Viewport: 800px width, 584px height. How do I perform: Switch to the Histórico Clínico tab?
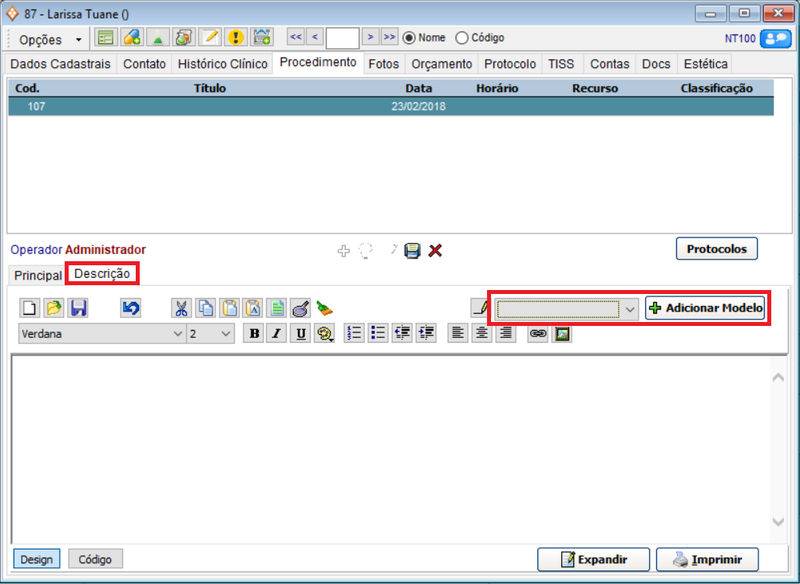pos(222,64)
